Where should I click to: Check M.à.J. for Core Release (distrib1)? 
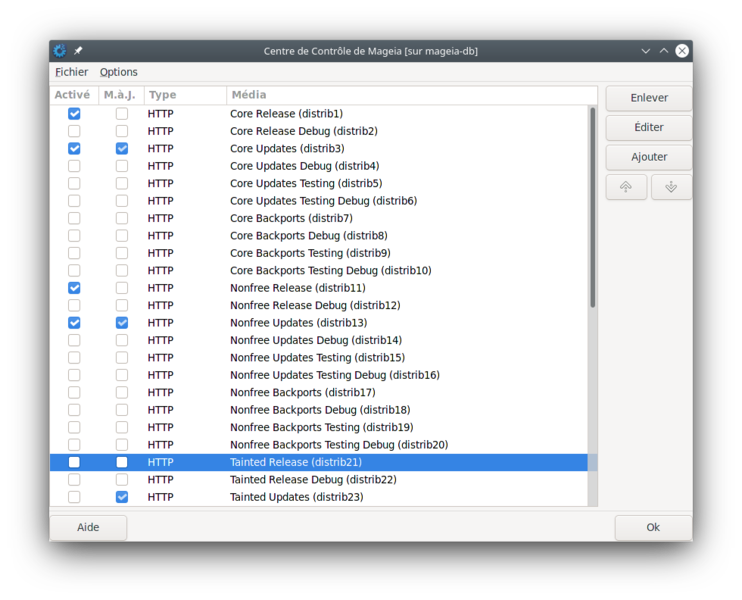122,114
